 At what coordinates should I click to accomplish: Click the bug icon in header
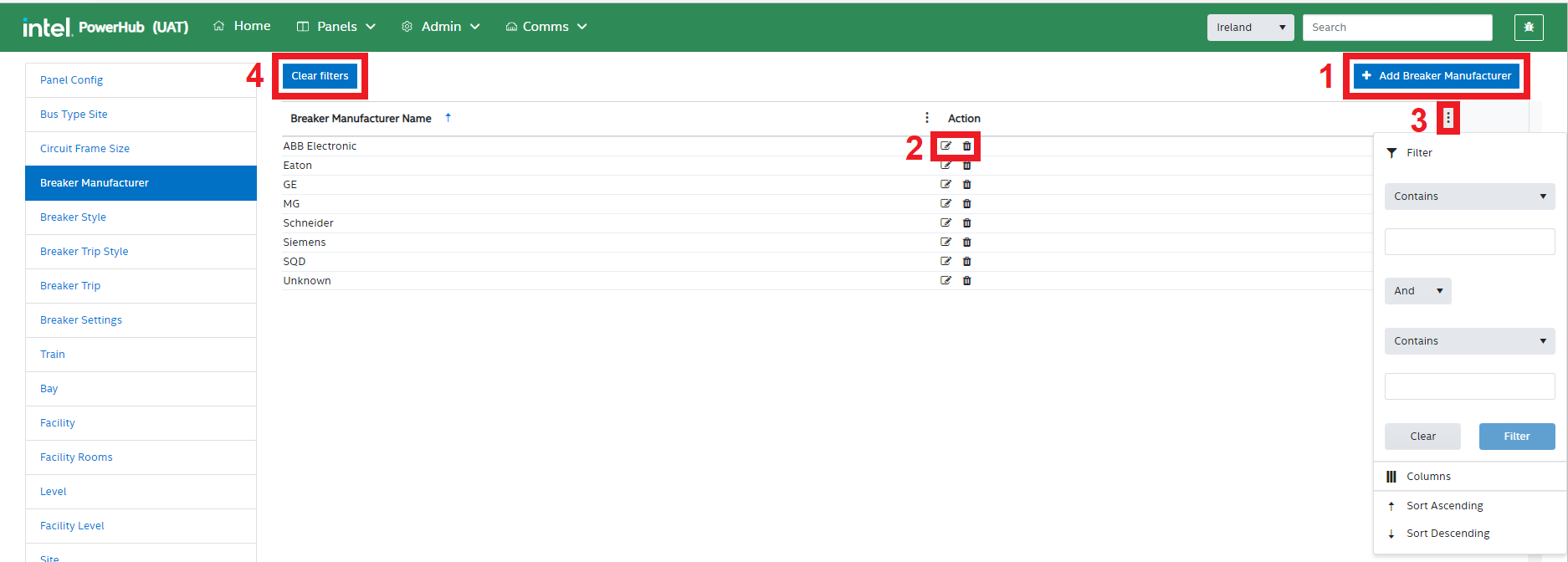coord(1528,28)
